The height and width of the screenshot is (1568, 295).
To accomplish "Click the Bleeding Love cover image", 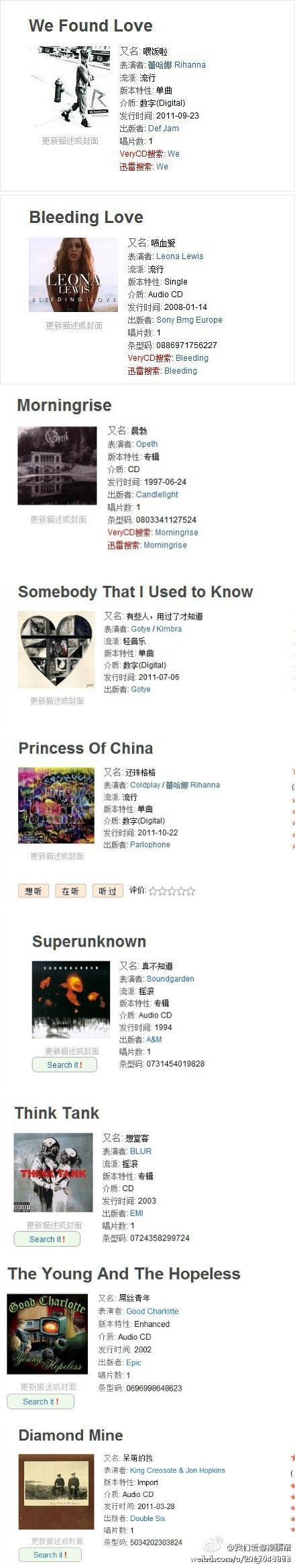I will coord(73,275).
